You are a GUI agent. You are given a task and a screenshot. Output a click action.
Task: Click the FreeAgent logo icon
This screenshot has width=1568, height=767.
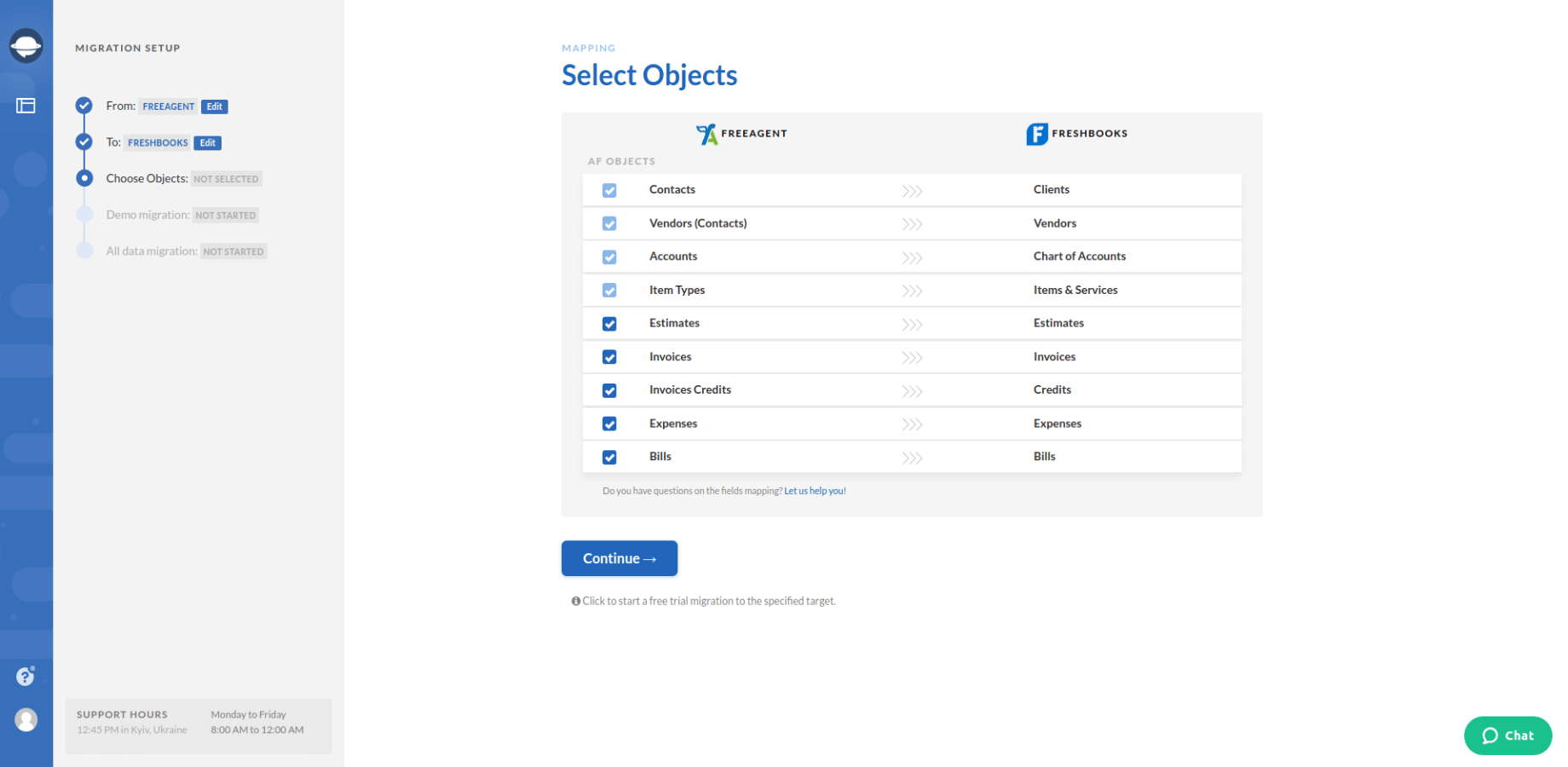tap(706, 134)
